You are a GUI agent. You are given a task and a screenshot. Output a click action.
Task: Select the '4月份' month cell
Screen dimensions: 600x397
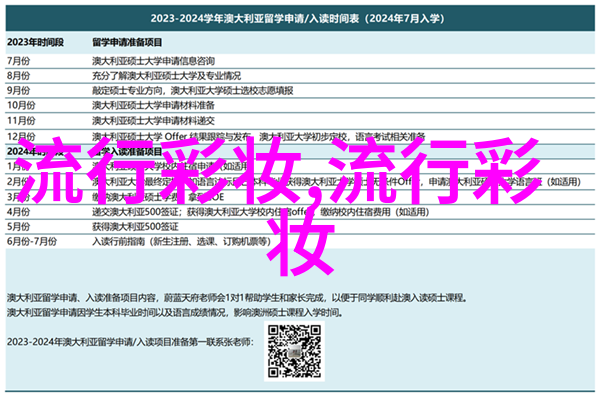pos(18,212)
